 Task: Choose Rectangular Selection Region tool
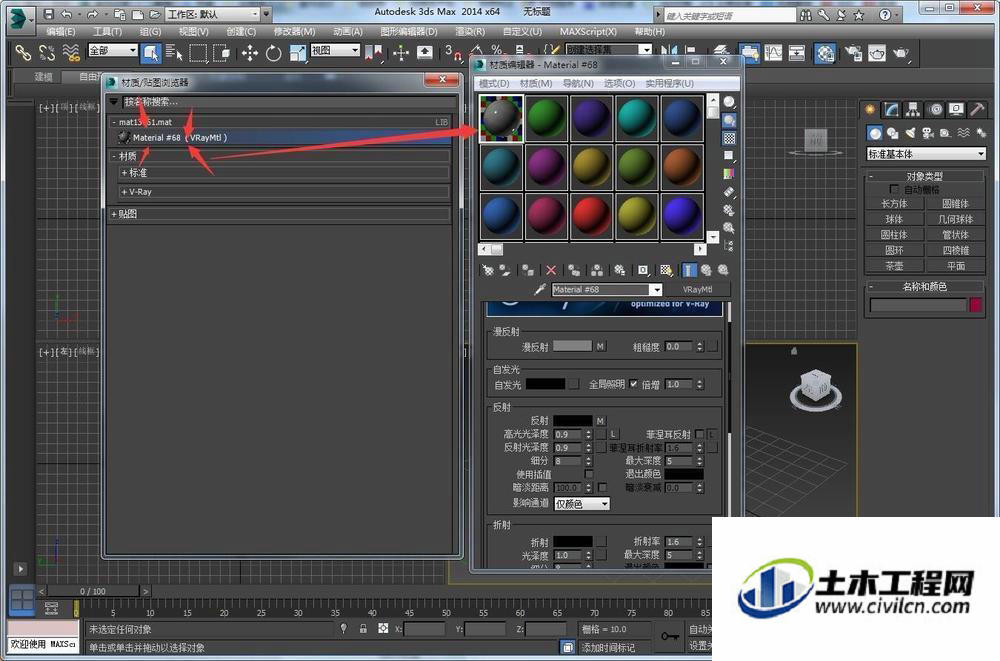(x=198, y=52)
